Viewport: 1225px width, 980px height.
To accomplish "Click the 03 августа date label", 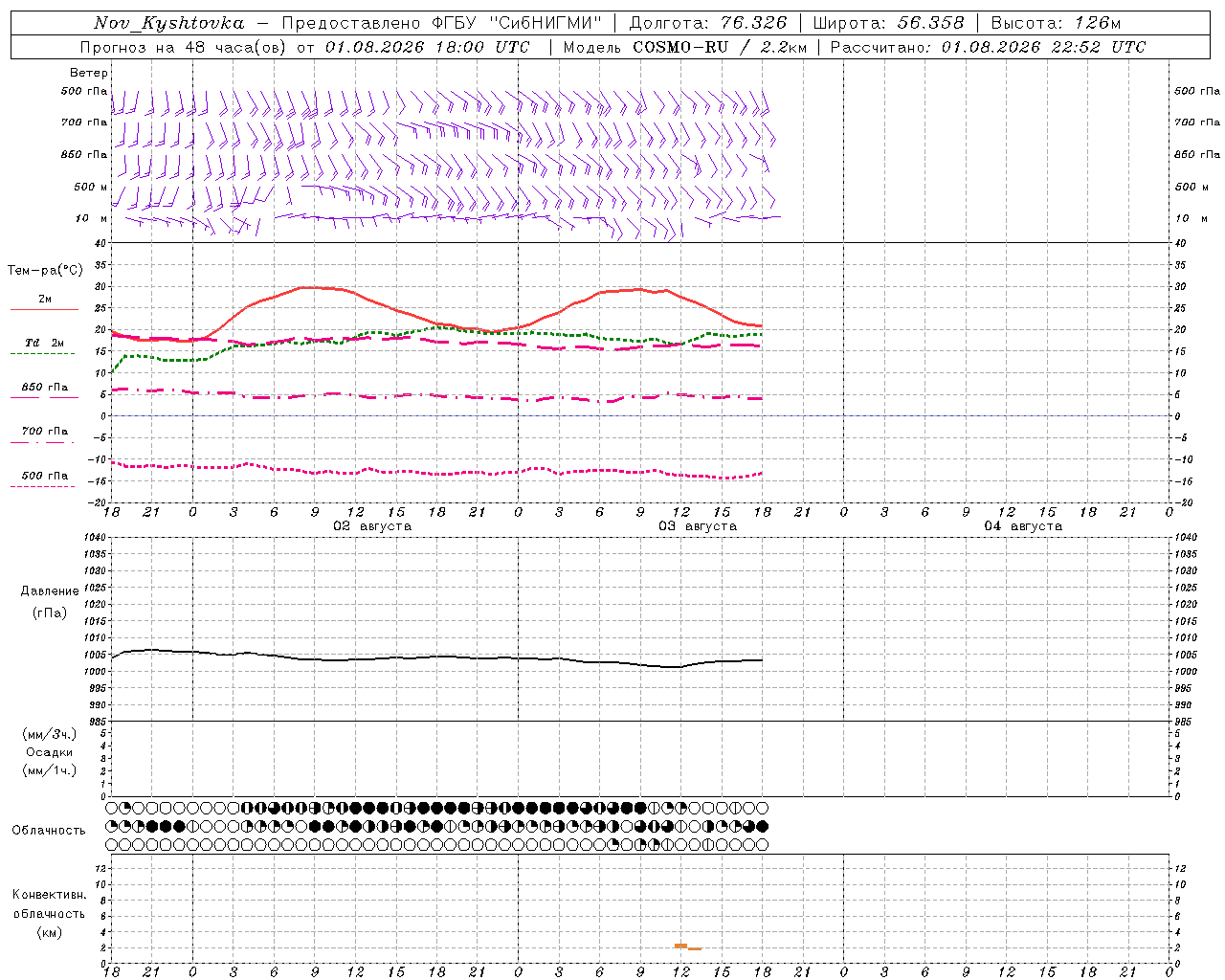I will pos(698,526).
